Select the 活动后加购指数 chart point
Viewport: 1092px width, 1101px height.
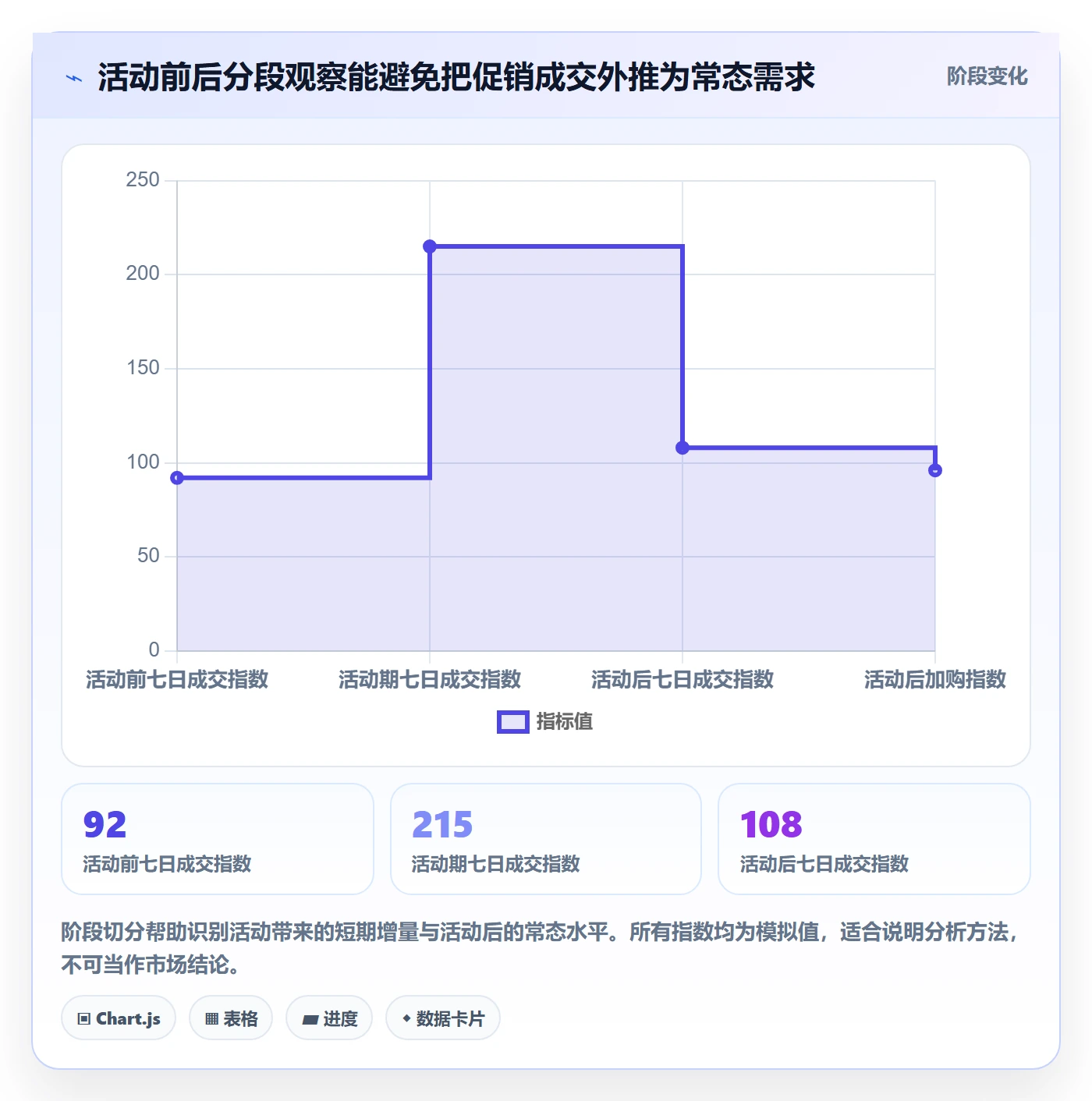935,470
